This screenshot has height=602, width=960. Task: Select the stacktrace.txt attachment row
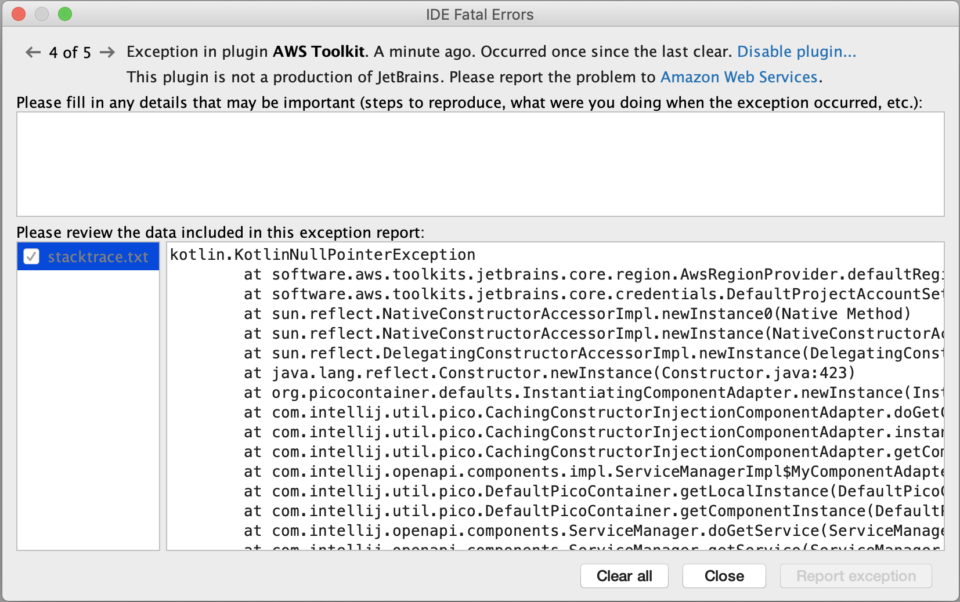click(x=88, y=257)
